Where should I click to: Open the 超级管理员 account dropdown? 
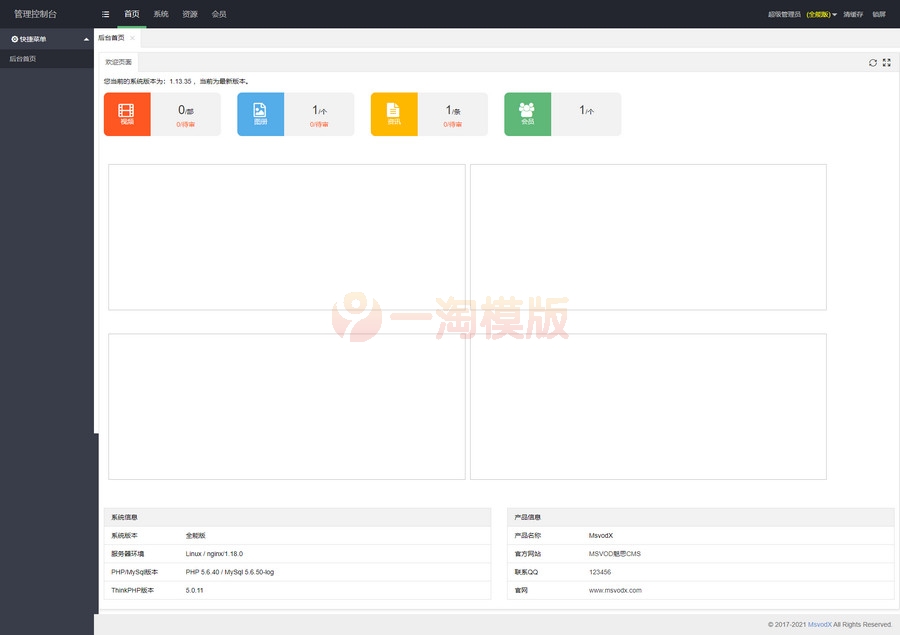[785, 14]
